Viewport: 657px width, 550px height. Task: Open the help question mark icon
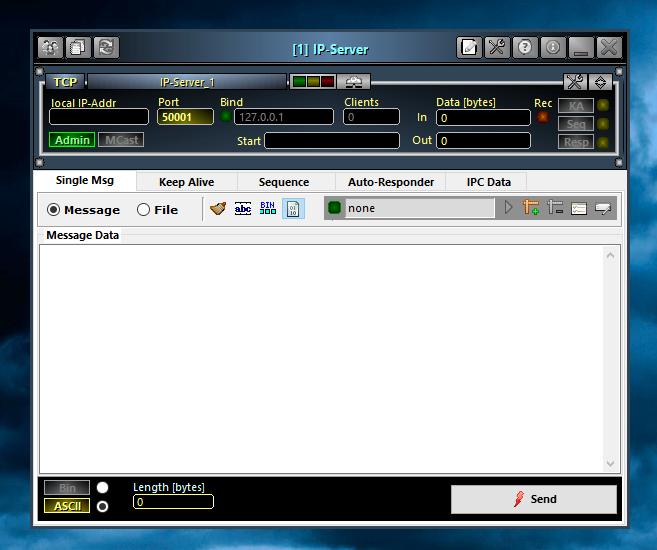coord(525,47)
